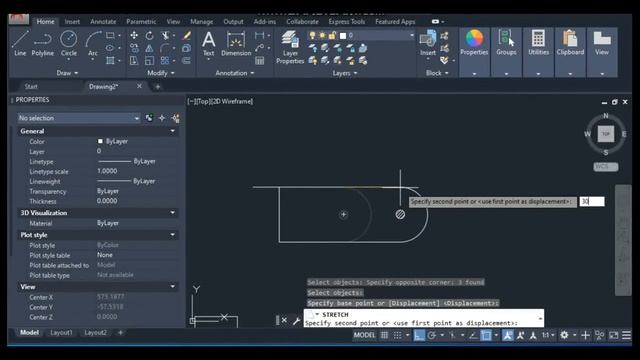Open the Utilities ribbon panel button
Screen dimensions: 640x360
pos(538,52)
